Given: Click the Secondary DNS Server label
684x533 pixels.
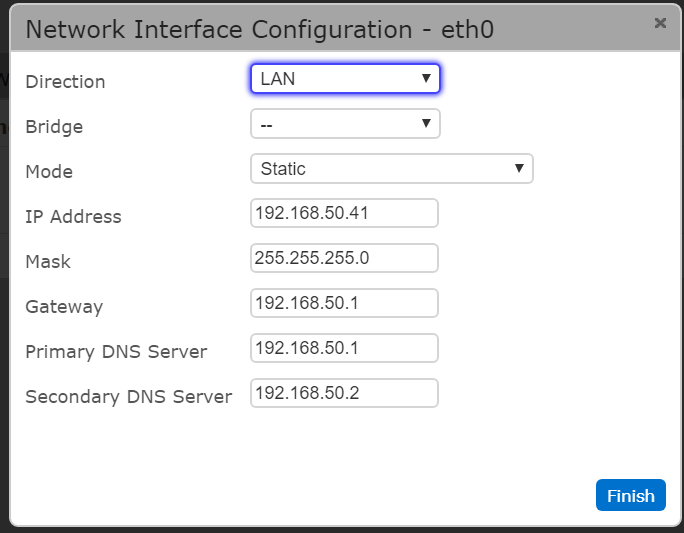Looking at the screenshot, I should coord(128,397).
